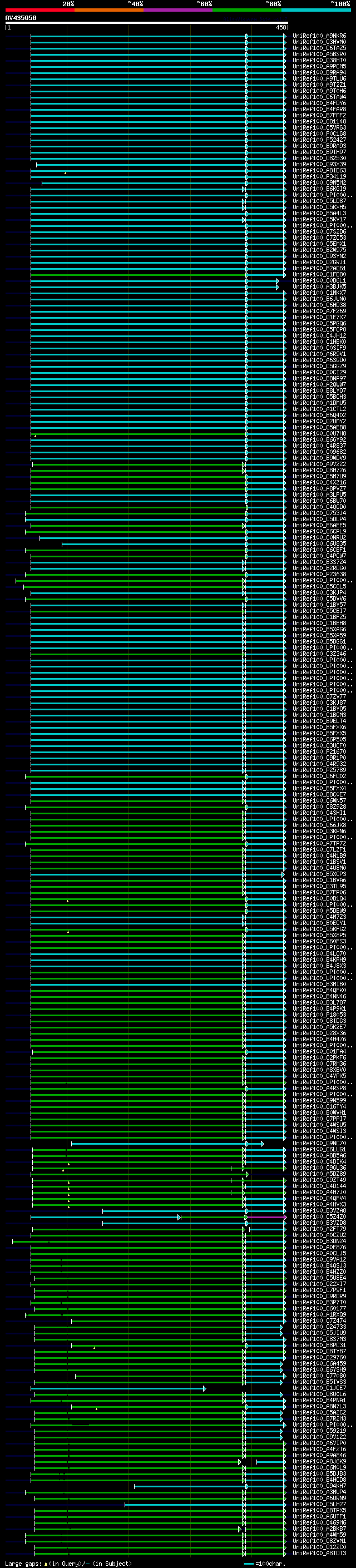Select label UniRef100_A2BKB7
The height and width of the screenshot is (1568, 356).
coord(319,1529)
